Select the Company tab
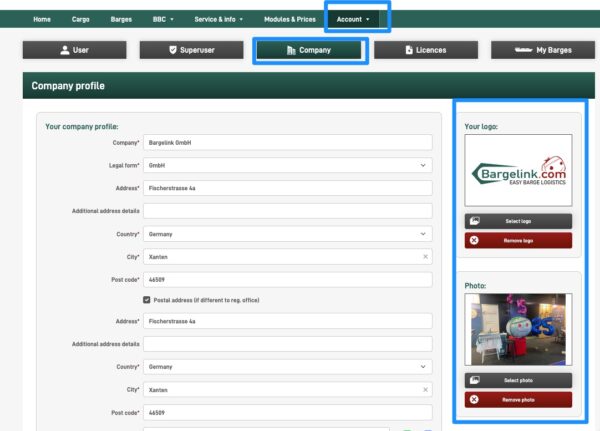This screenshot has height=431, width=600. (x=309, y=50)
